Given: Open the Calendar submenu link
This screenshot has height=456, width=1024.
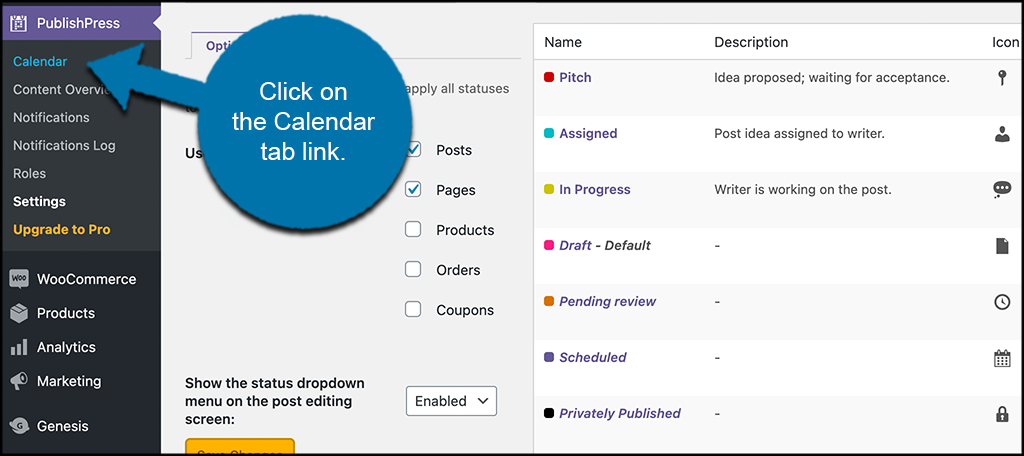Looking at the screenshot, I should (40, 62).
